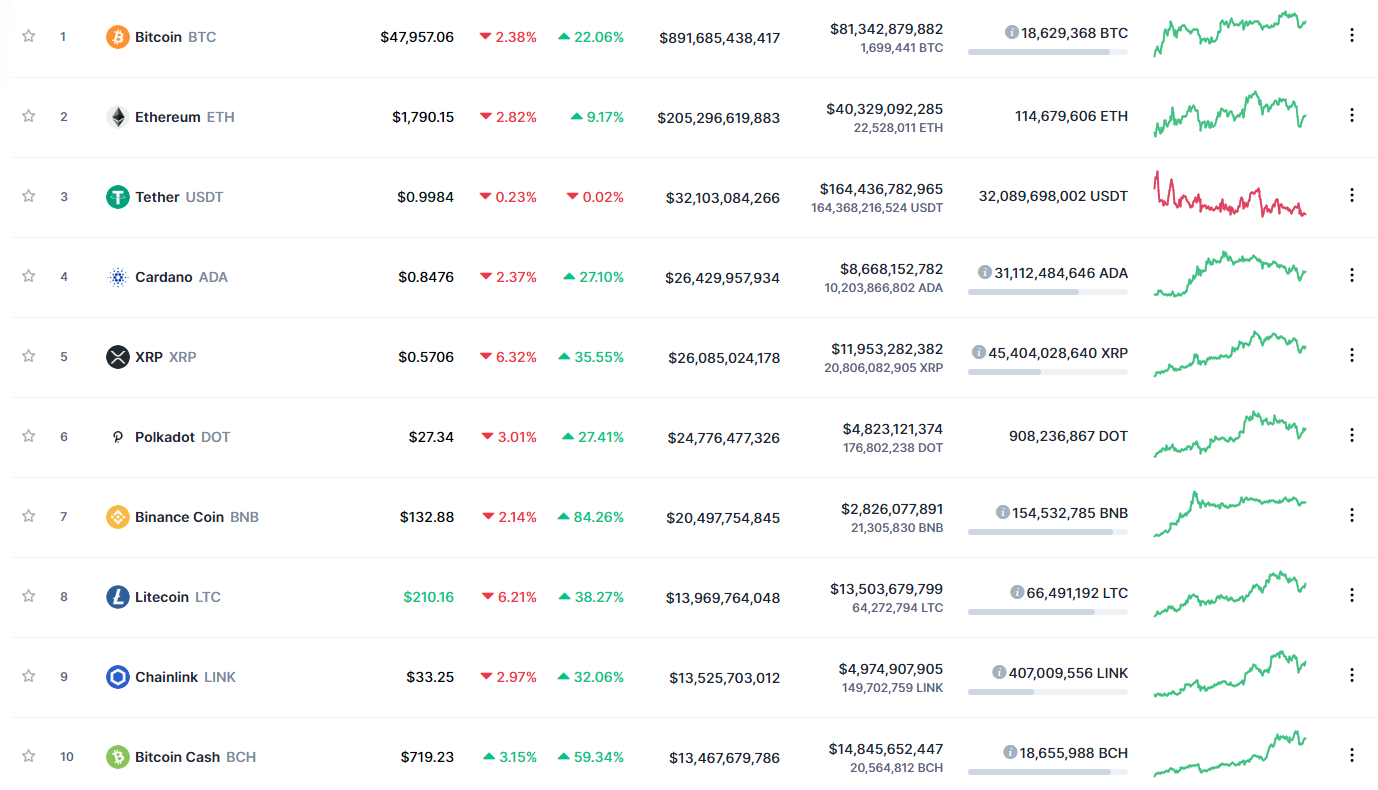Toggle the watchlist star for Cardano
The width and height of the screenshot is (1378, 790).
point(29,276)
